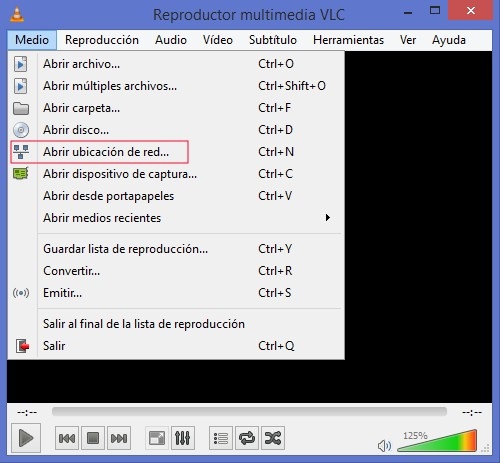Toggle loop repeat mode
The height and width of the screenshot is (463, 500).
point(247,438)
